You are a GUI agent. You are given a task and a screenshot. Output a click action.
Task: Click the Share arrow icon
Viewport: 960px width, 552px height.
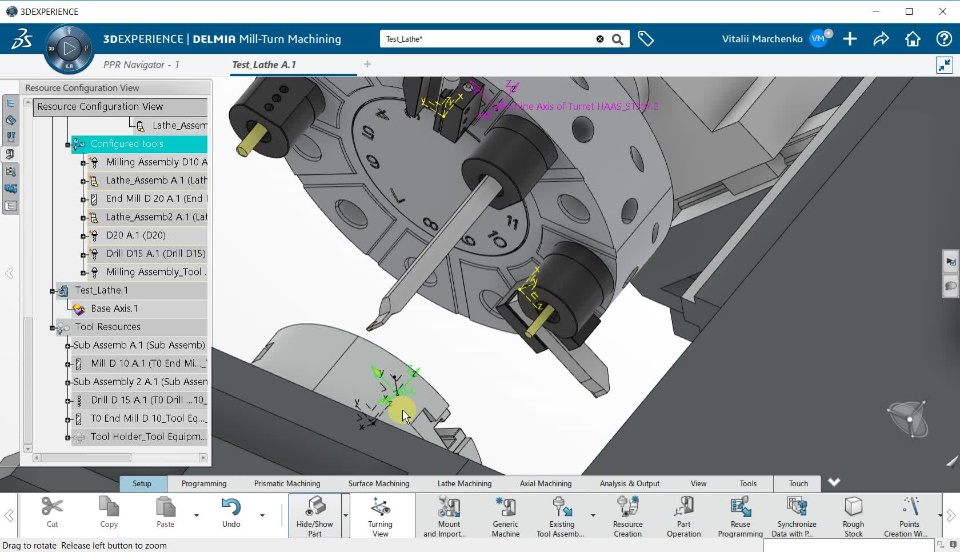pos(881,39)
